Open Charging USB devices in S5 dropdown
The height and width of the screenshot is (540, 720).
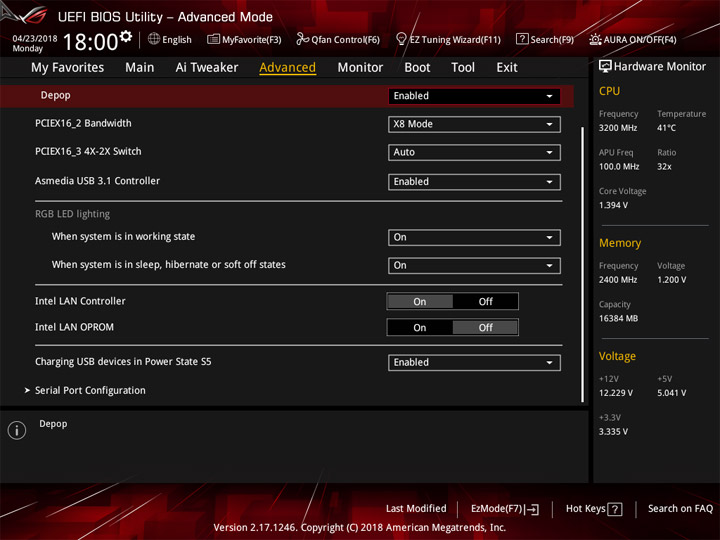pyautogui.click(x=474, y=363)
